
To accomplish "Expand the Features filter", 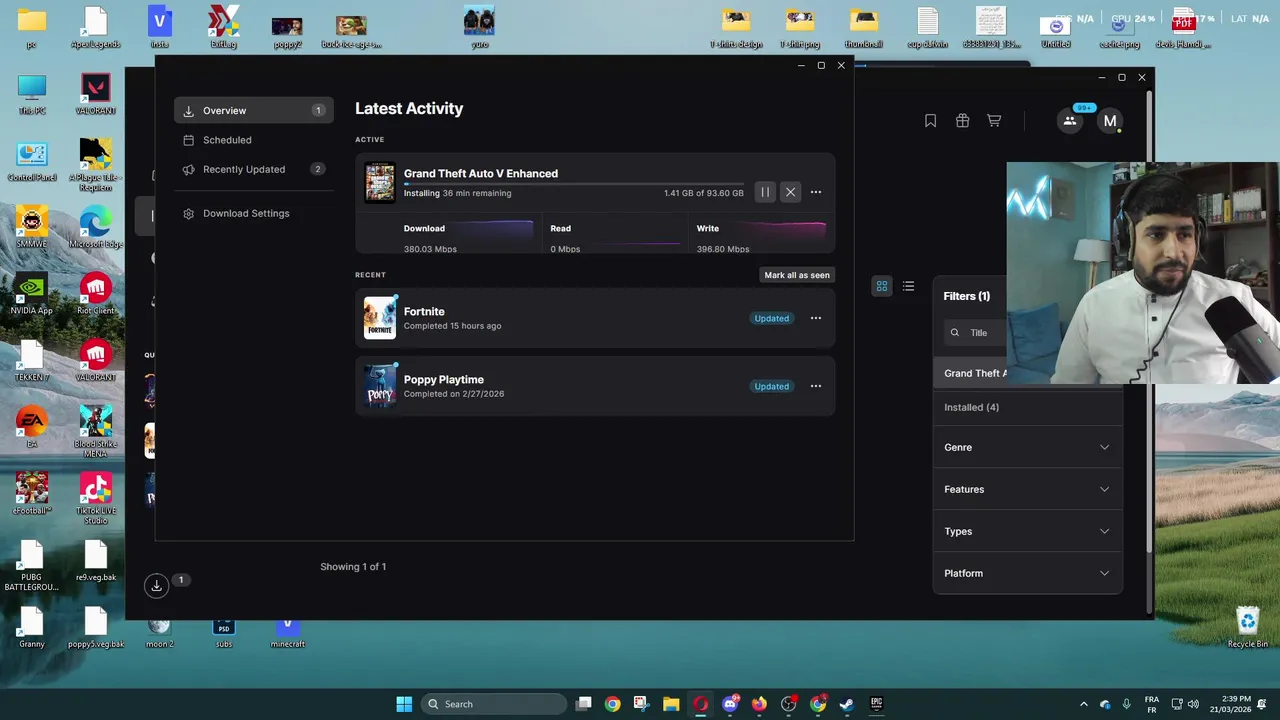I will [x=1027, y=489].
